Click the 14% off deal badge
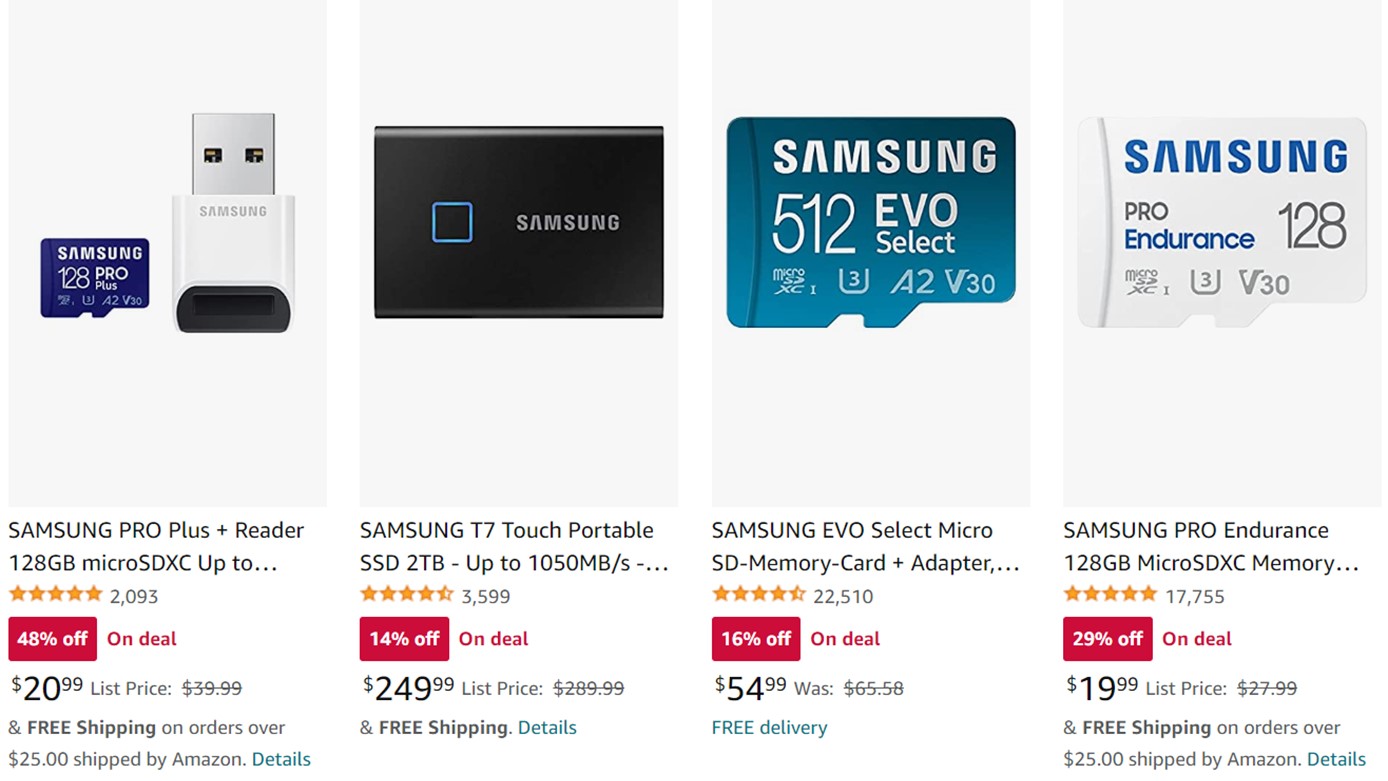This screenshot has width=1388, height=781. pyautogui.click(x=404, y=639)
